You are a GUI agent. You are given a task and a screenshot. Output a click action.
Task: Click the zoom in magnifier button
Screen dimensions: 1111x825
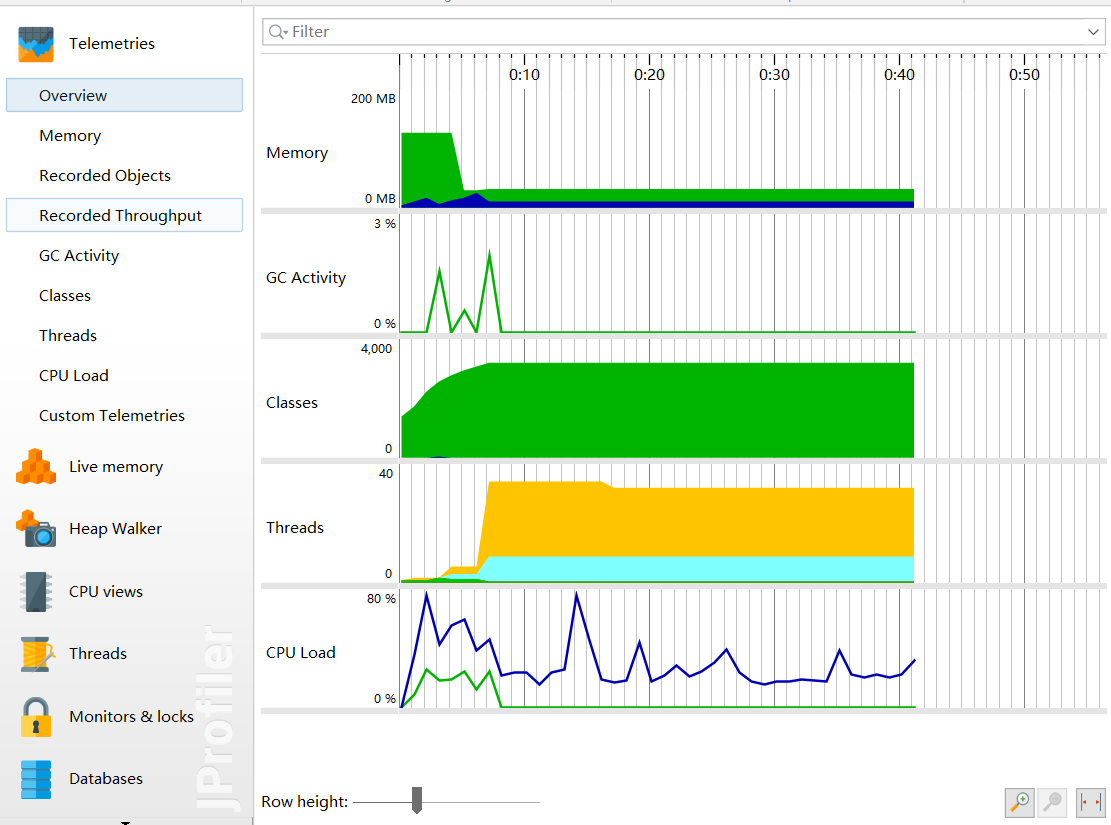pos(1020,802)
